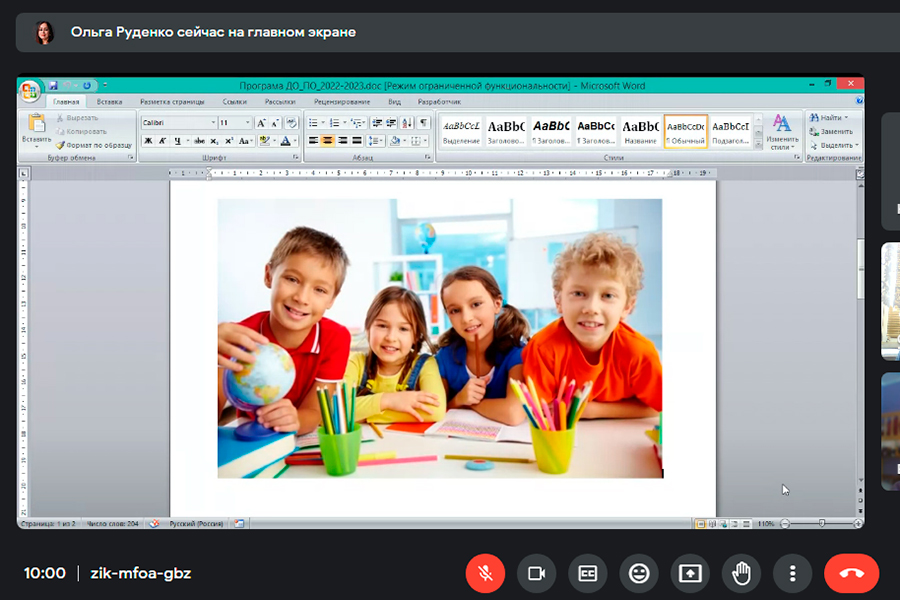The image size is (900, 600).
Task: Apply the text highlight color
Action: coord(263,141)
